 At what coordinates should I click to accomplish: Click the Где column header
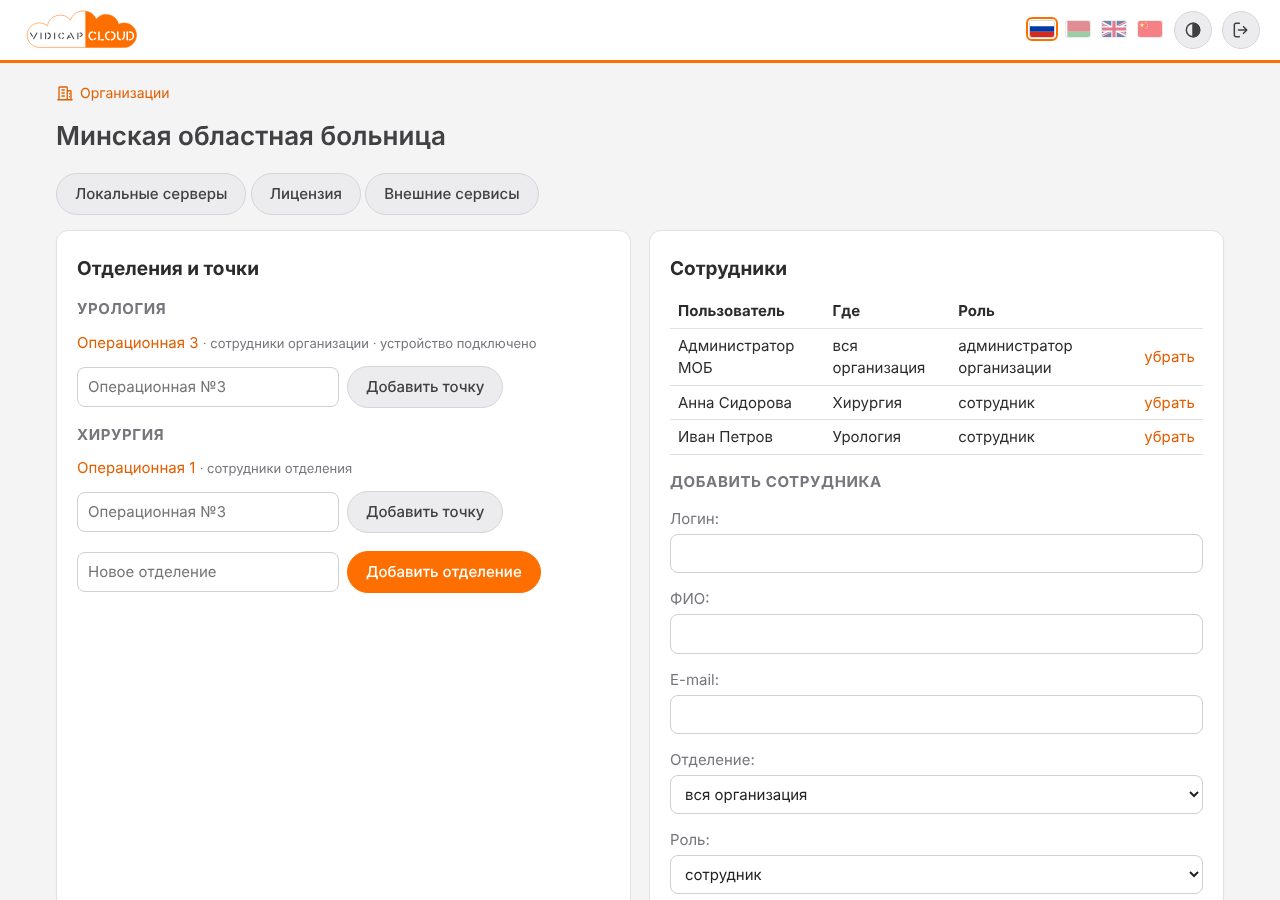[x=846, y=311]
